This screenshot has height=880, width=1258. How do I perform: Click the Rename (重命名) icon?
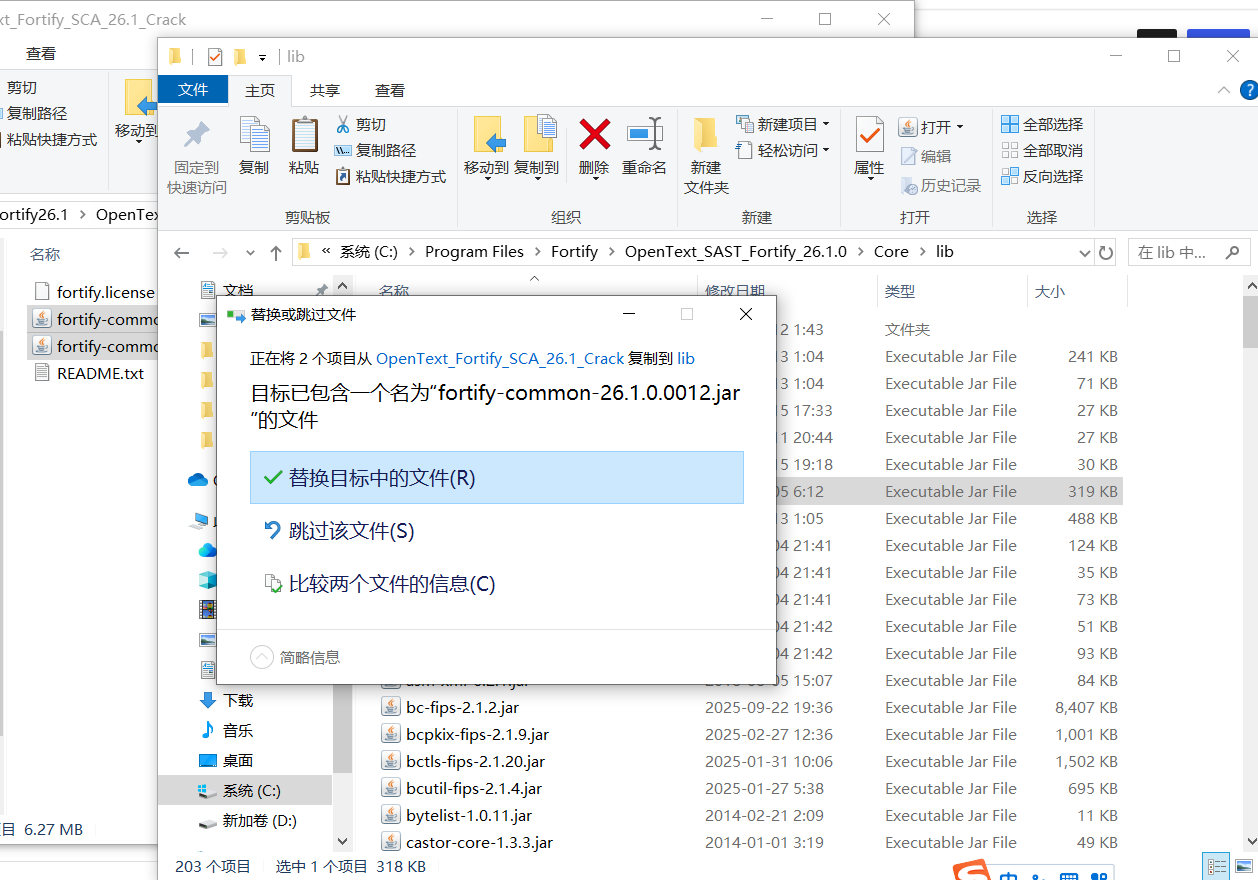pyautogui.click(x=644, y=133)
